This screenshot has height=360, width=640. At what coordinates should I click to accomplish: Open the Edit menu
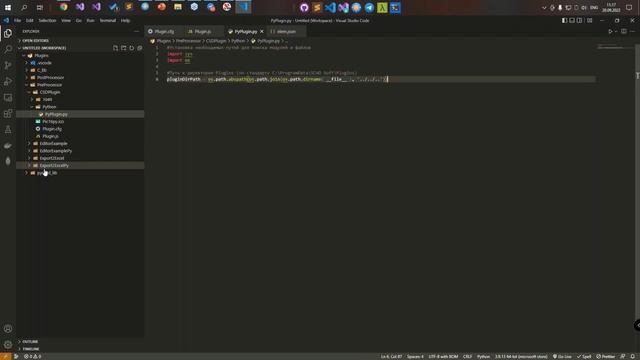pos(30,20)
